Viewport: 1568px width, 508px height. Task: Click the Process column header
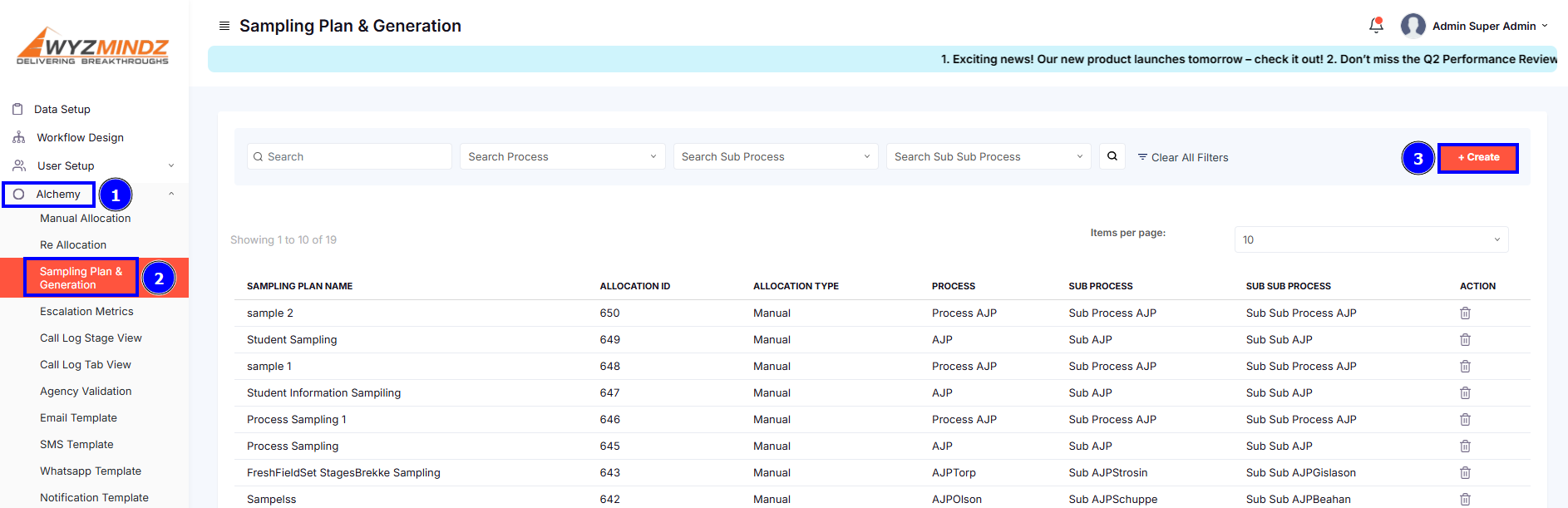pyautogui.click(x=954, y=286)
